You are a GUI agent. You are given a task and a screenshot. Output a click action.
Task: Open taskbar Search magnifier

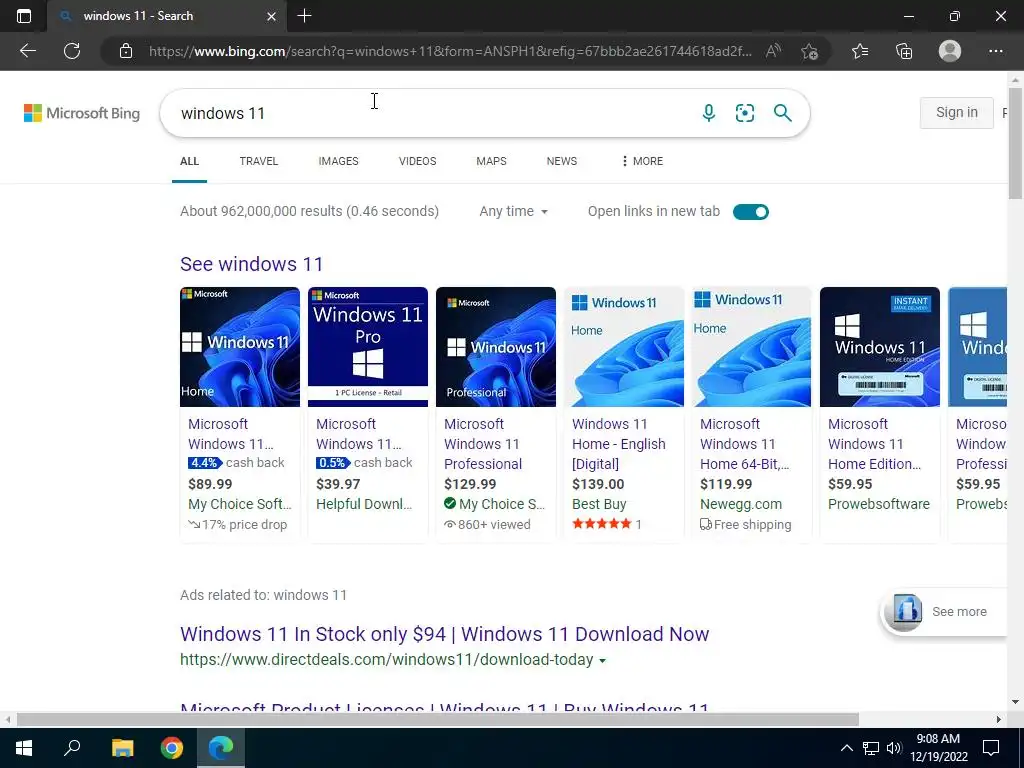click(x=72, y=747)
